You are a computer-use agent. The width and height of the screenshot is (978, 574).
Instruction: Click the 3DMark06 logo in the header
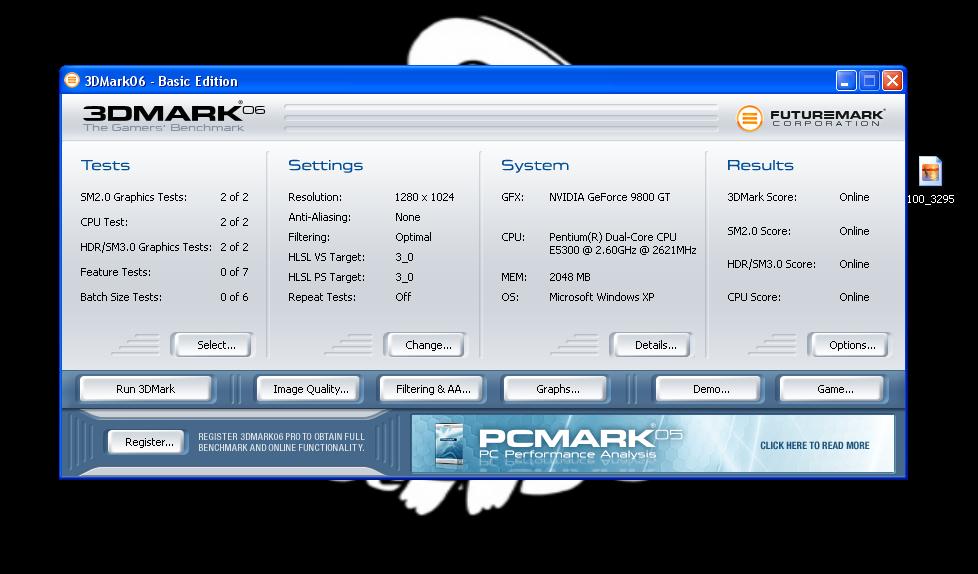click(x=173, y=117)
